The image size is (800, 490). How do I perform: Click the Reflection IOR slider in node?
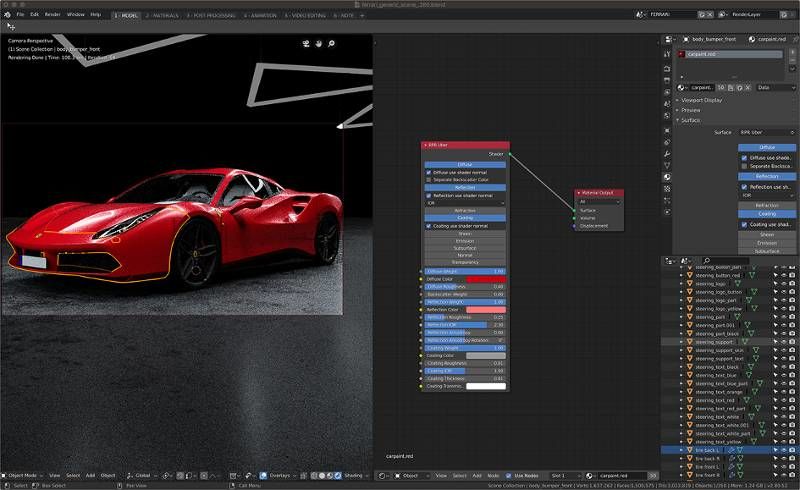click(465, 325)
